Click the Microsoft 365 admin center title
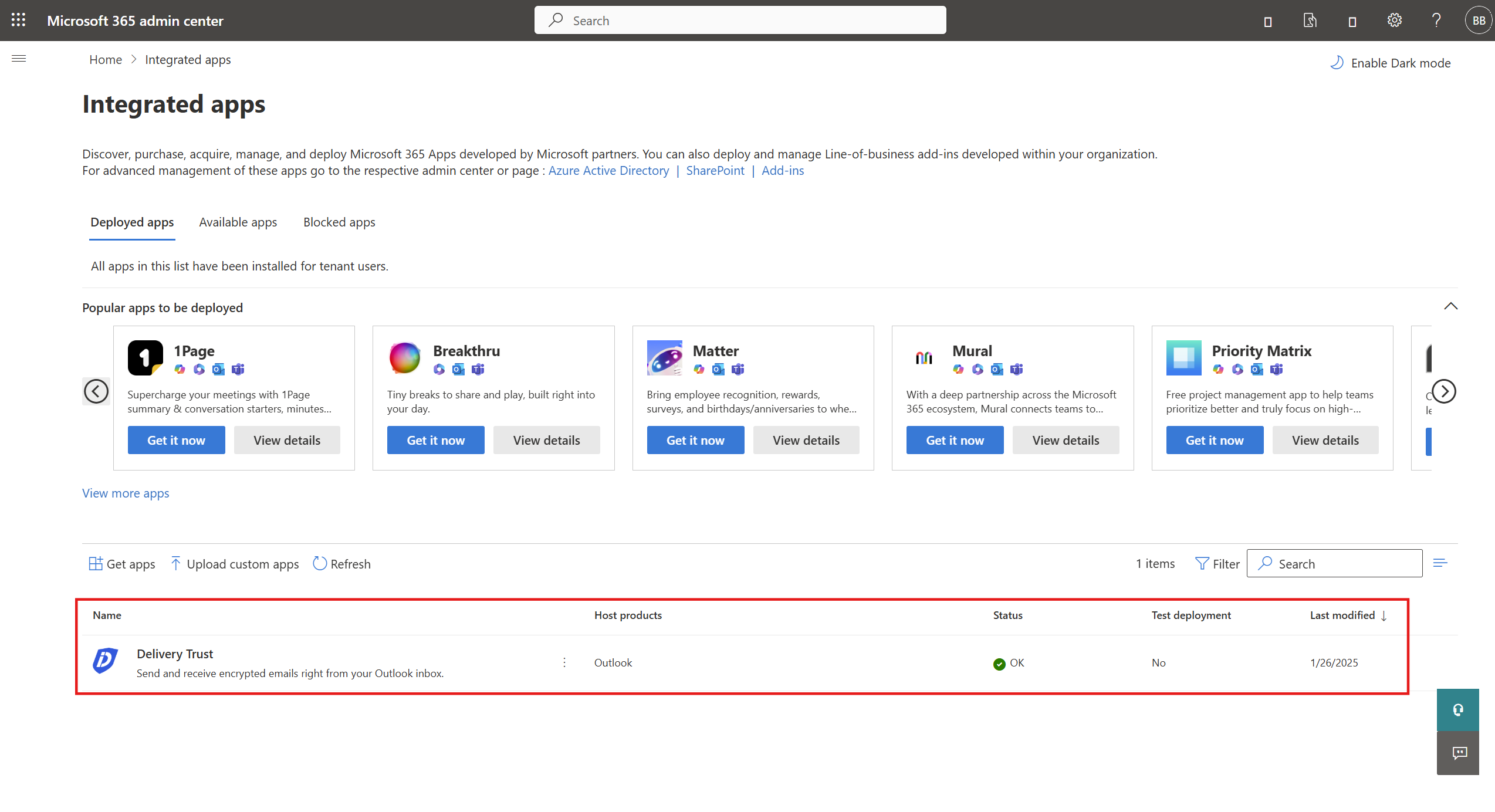Viewport: 1495px width, 812px height. point(135,21)
